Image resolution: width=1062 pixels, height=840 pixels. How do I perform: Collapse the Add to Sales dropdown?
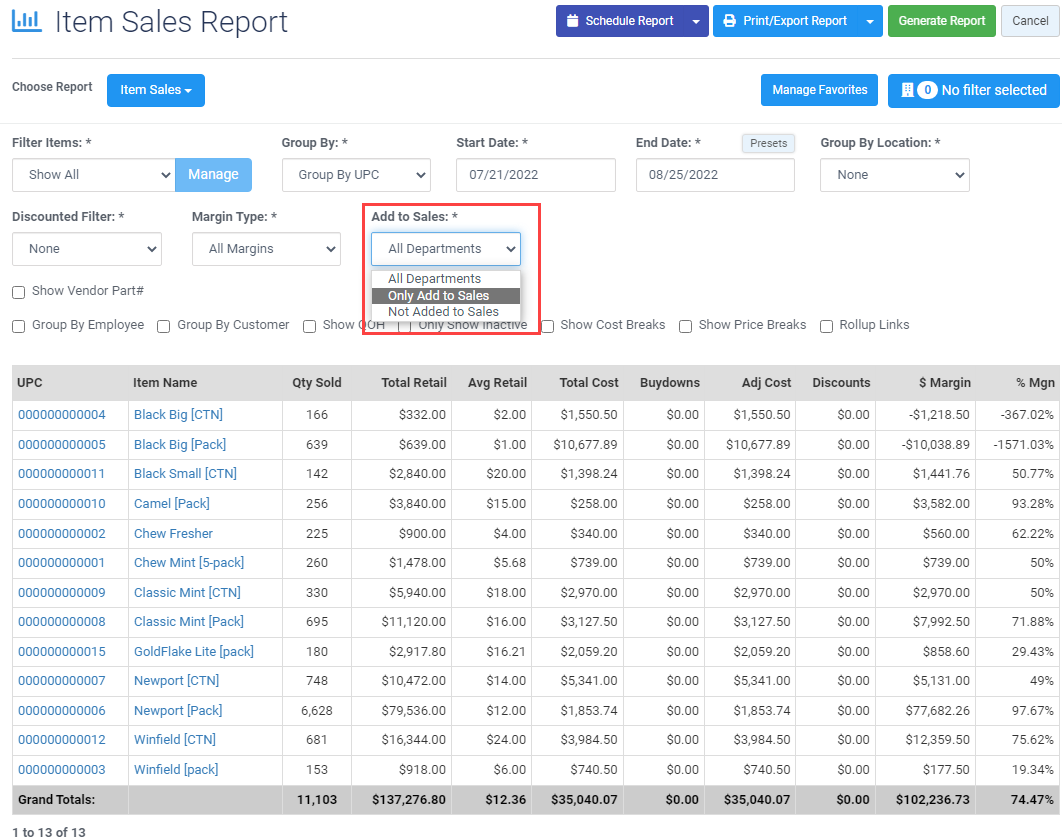(446, 249)
